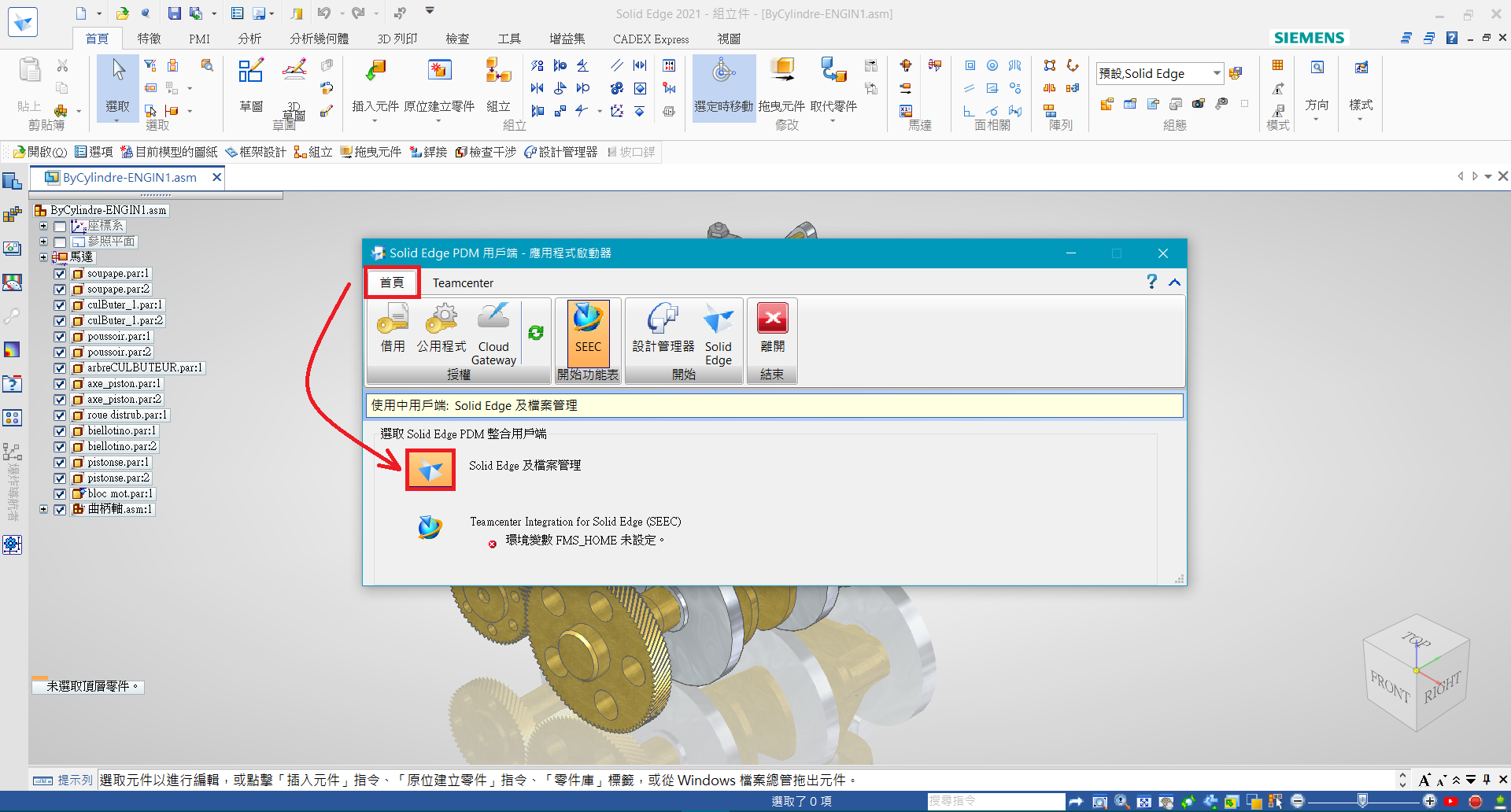Click 銲接 command bar button
This screenshot has height=812, width=1511.
point(429,152)
